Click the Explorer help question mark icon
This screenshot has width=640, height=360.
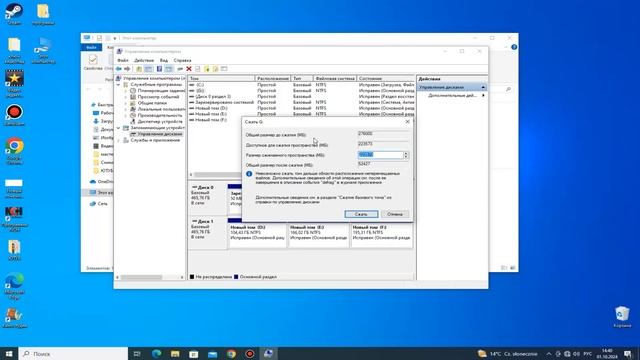(x=514, y=47)
